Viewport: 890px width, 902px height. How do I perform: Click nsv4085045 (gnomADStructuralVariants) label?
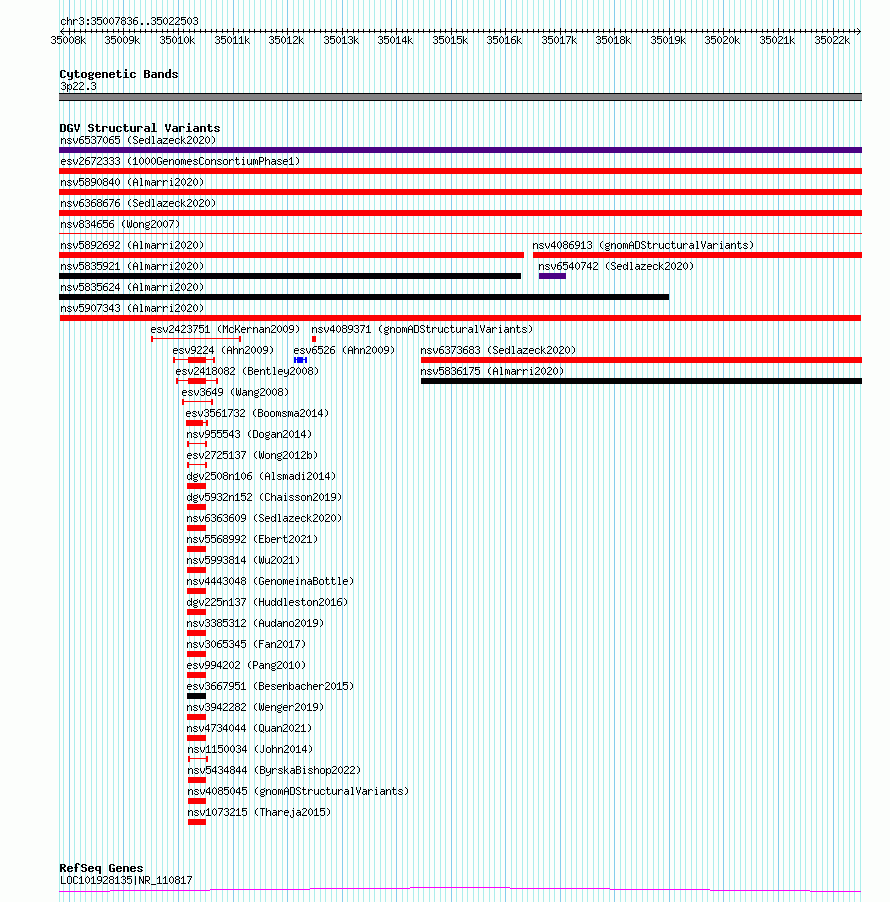pyautogui.click(x=298, y=792)
